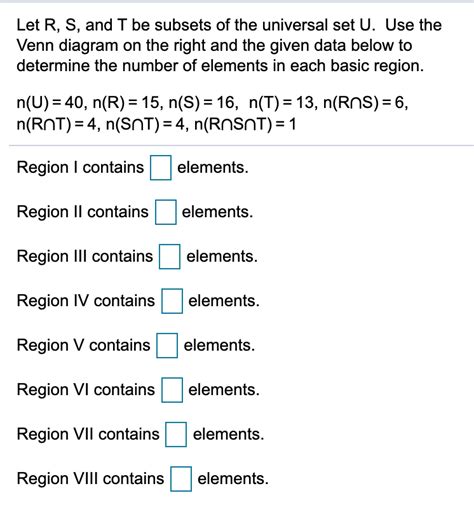Click the n(R∩S) = 6 given value
The image size is (474, 526).
365,102
